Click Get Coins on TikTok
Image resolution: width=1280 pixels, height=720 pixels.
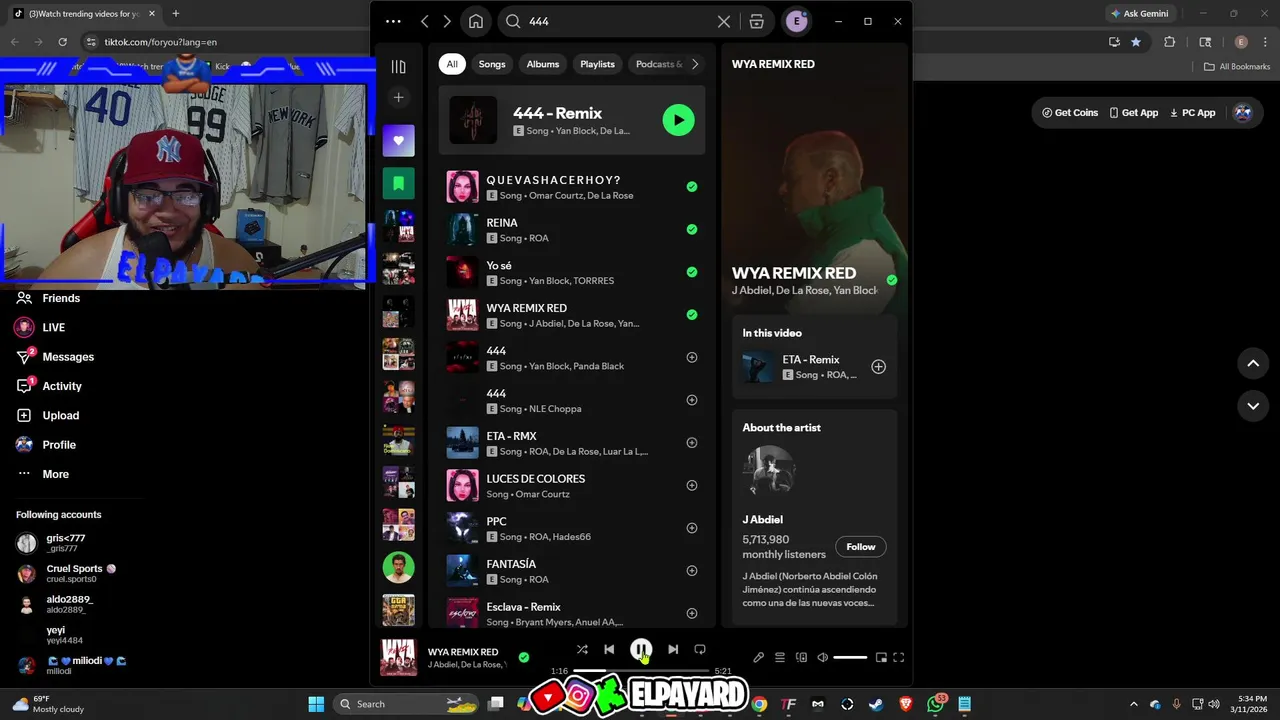pyautogui.click(x=1070, y=113)
